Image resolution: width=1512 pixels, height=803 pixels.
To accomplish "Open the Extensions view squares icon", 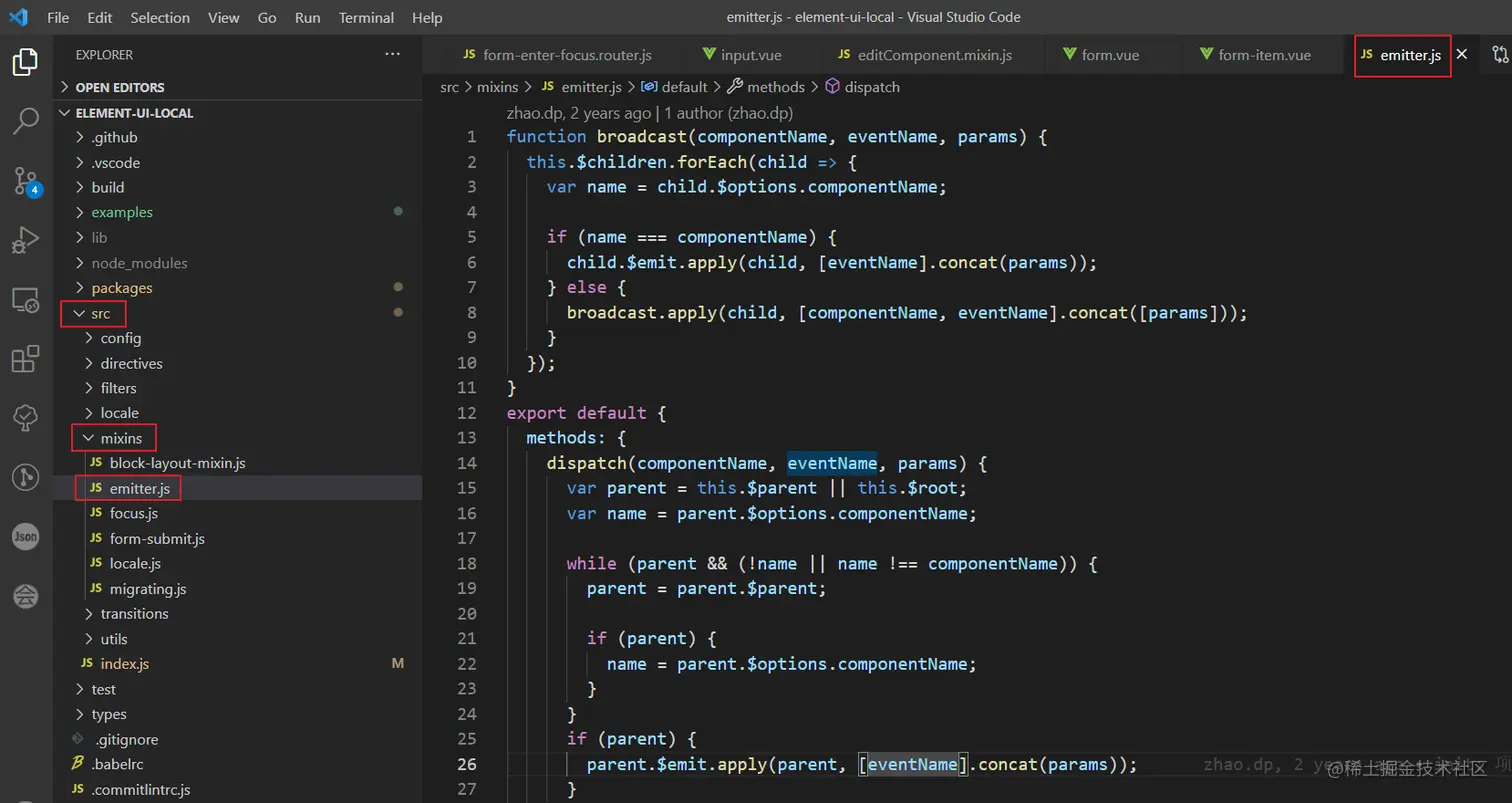I will coord(25,359).
